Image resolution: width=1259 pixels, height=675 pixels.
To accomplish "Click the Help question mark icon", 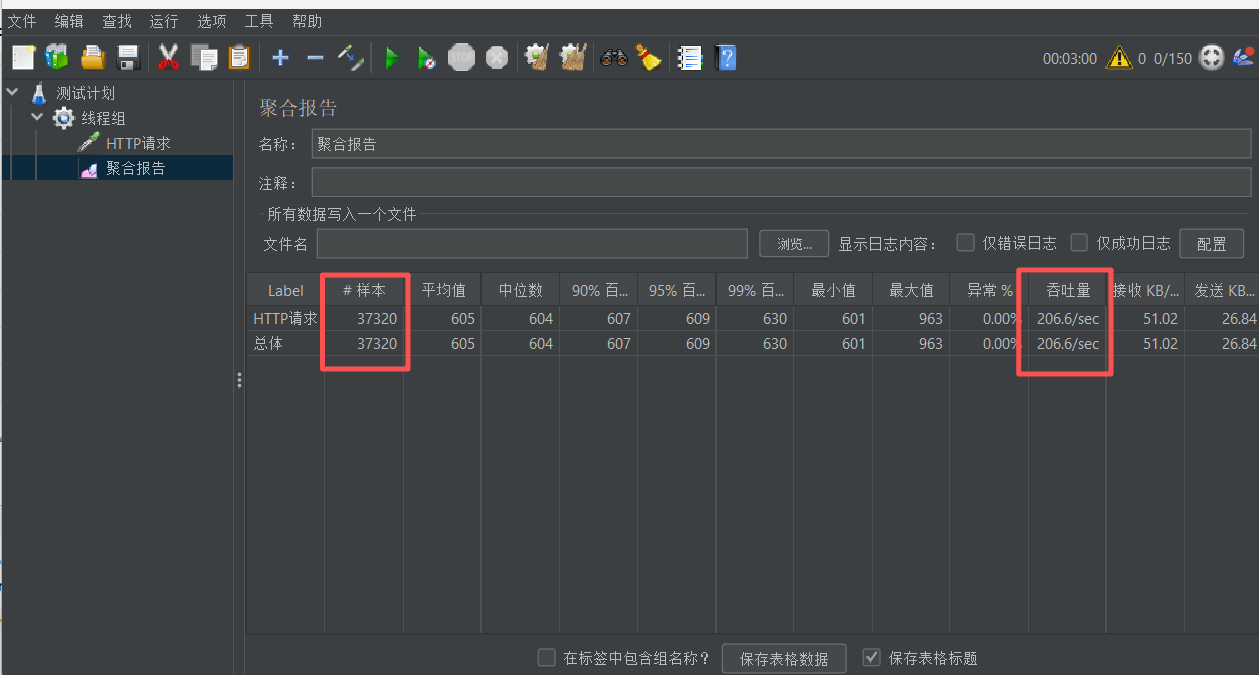I will pyautogui.click(x=726, y=57).
